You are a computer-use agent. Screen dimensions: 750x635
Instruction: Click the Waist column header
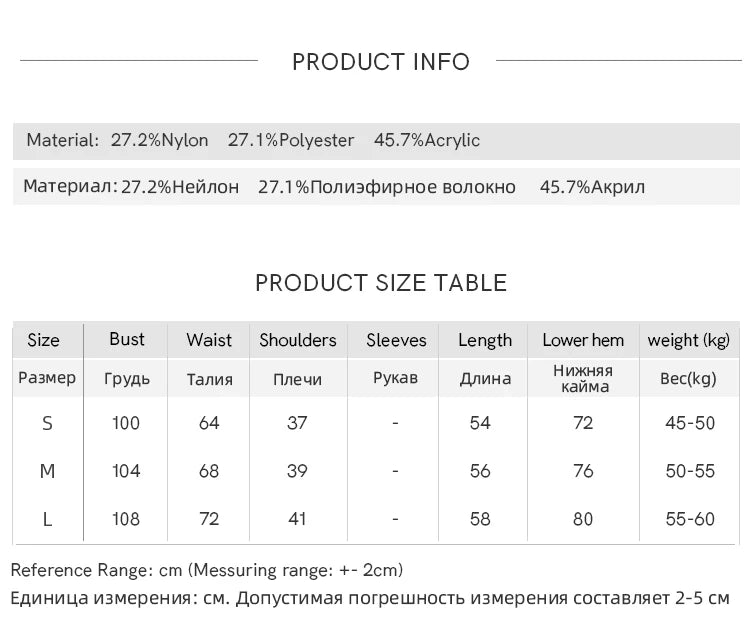point(209,340)
